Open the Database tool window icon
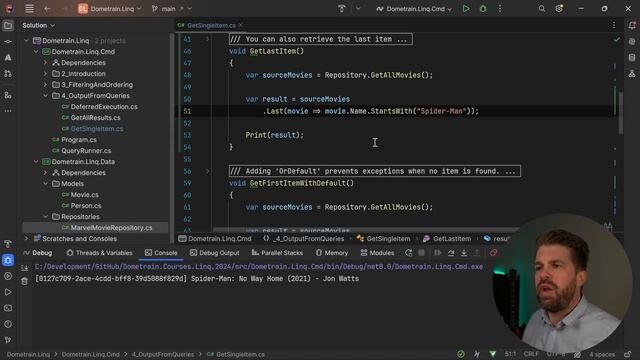The height and width of the screenshot is (360, 640). pyautogui.click(x=632, y=58)
